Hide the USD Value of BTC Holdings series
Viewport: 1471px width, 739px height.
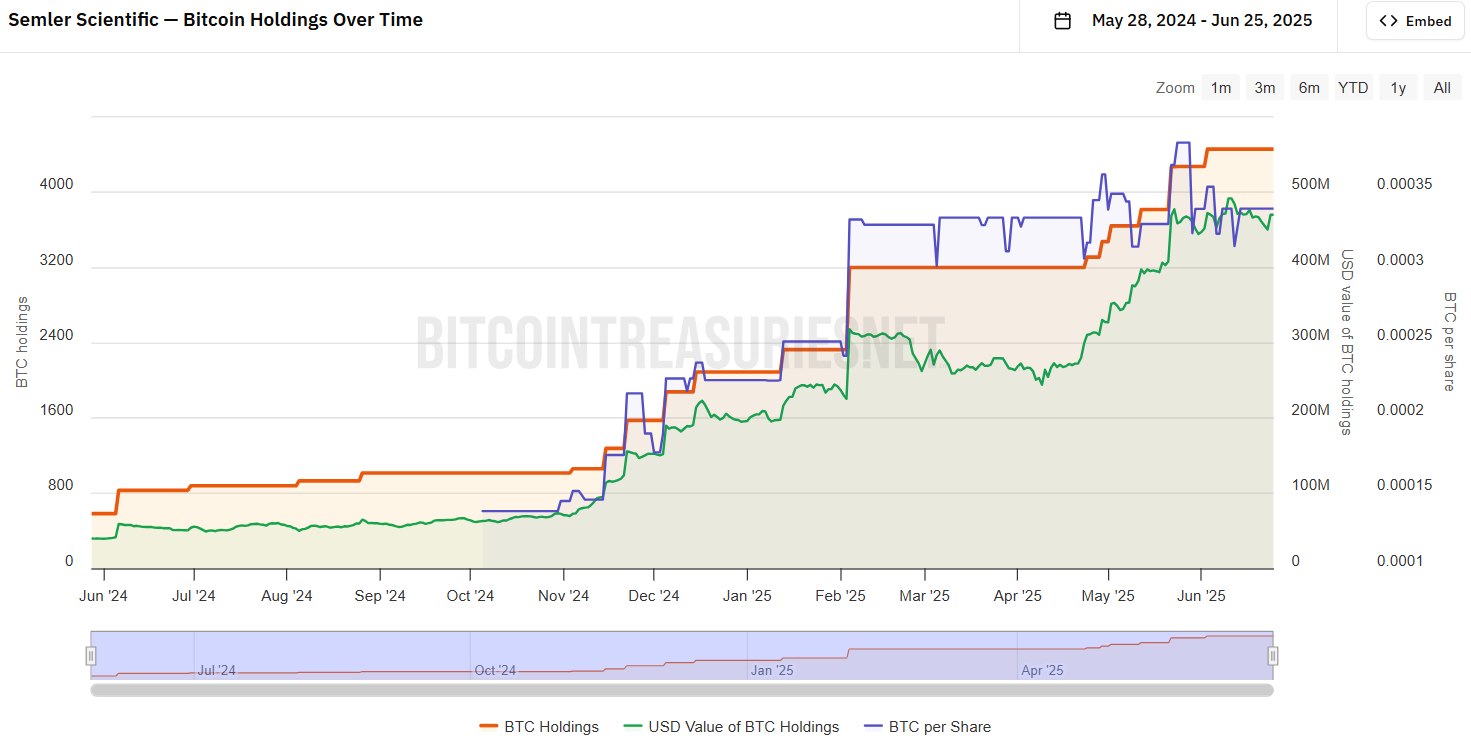[x=743, y=727]
